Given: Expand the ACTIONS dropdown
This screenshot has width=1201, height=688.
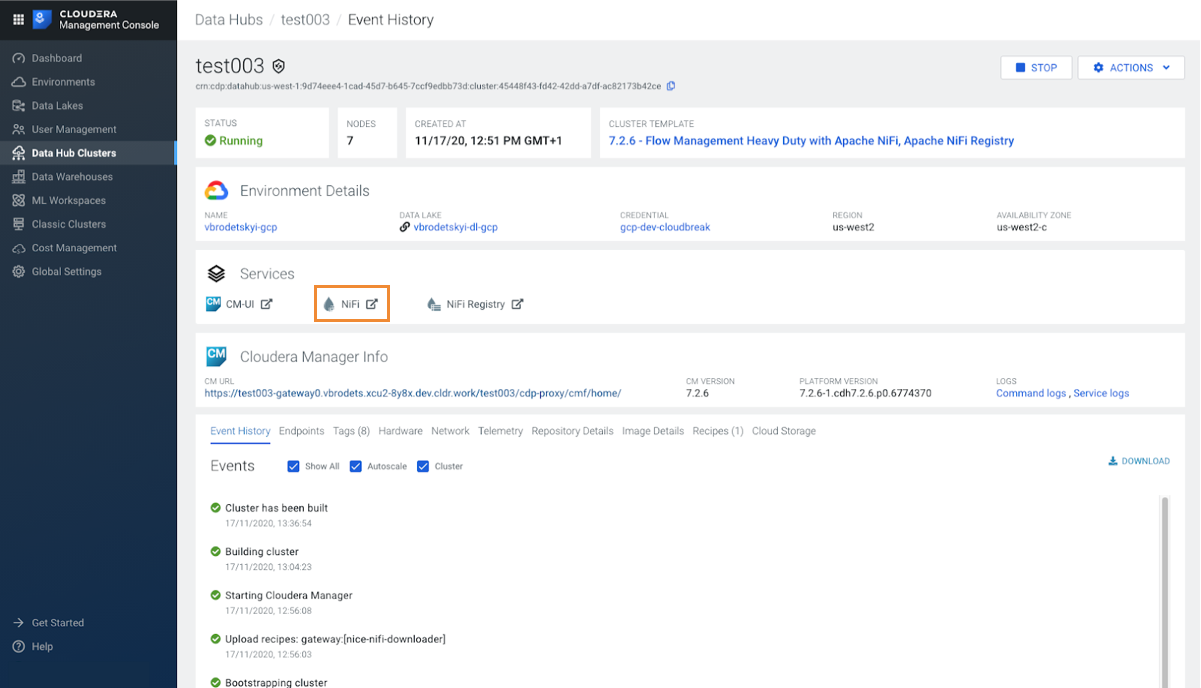Looking at the screenshot, I should 1131,68.
